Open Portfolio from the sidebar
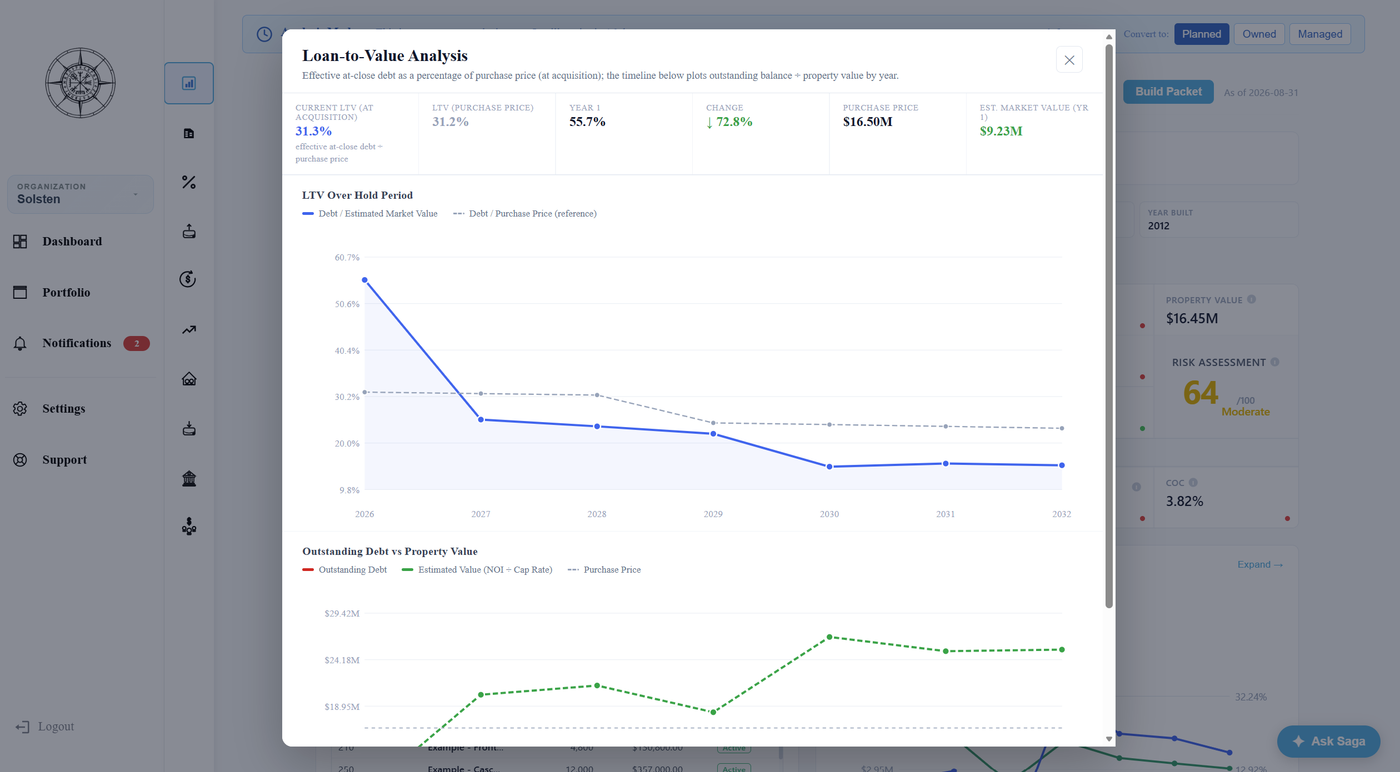Image resolution: width=1400 pixels, height=772 pixels. (66, 293)
